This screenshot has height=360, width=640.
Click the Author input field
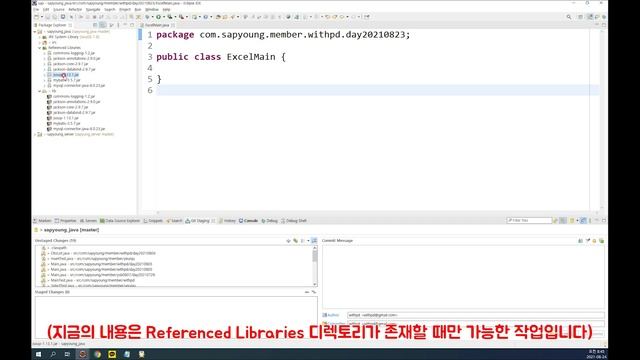coord(476,315)
